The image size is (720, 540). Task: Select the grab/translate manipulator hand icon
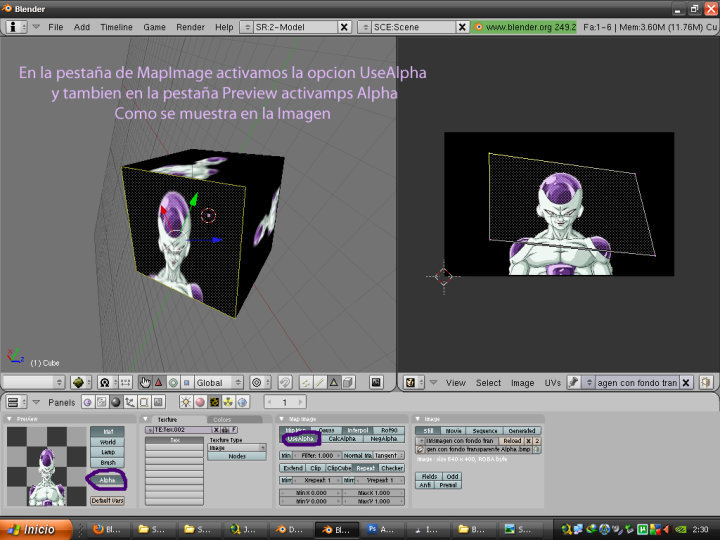[145, 382]
